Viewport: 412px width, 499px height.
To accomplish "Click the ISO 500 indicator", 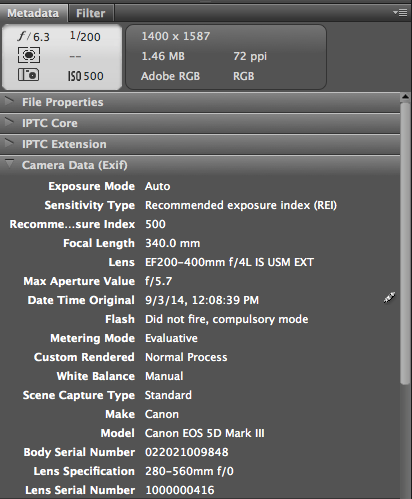I will (86, 76).
